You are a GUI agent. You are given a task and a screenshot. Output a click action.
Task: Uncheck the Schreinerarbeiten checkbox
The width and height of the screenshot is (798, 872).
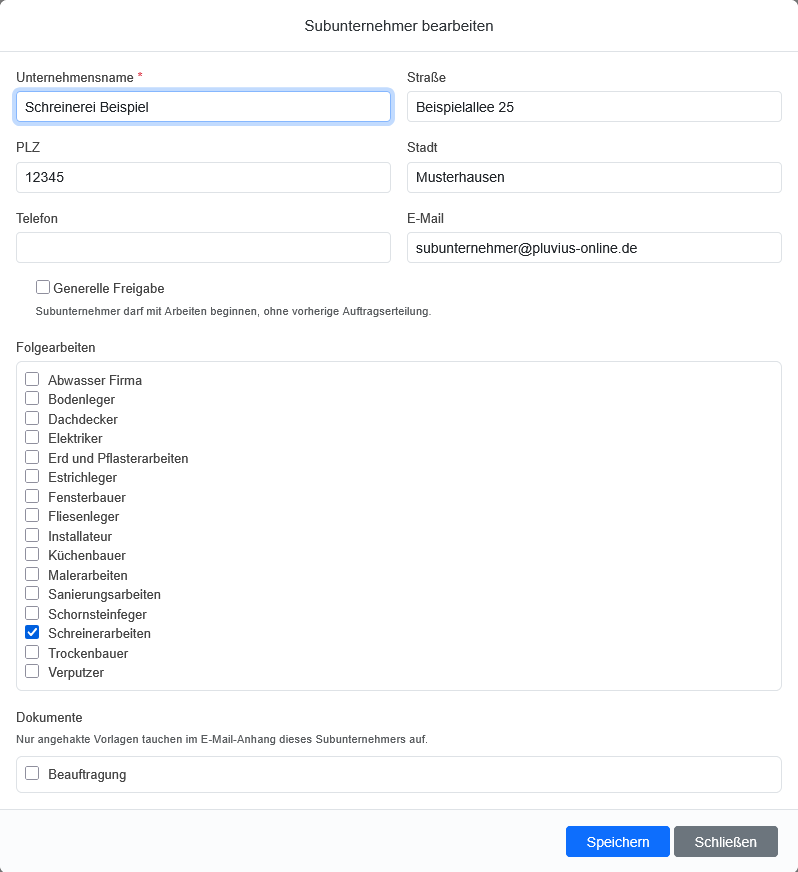click(32, 632)
